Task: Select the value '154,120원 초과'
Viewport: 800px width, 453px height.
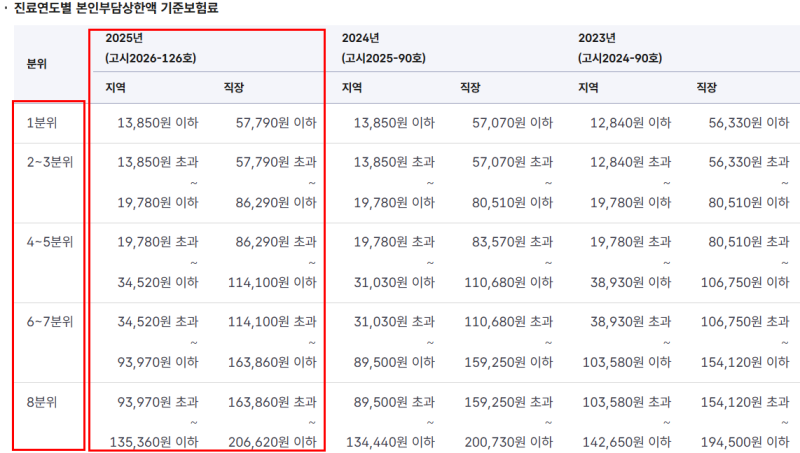Action: (745, 402)
